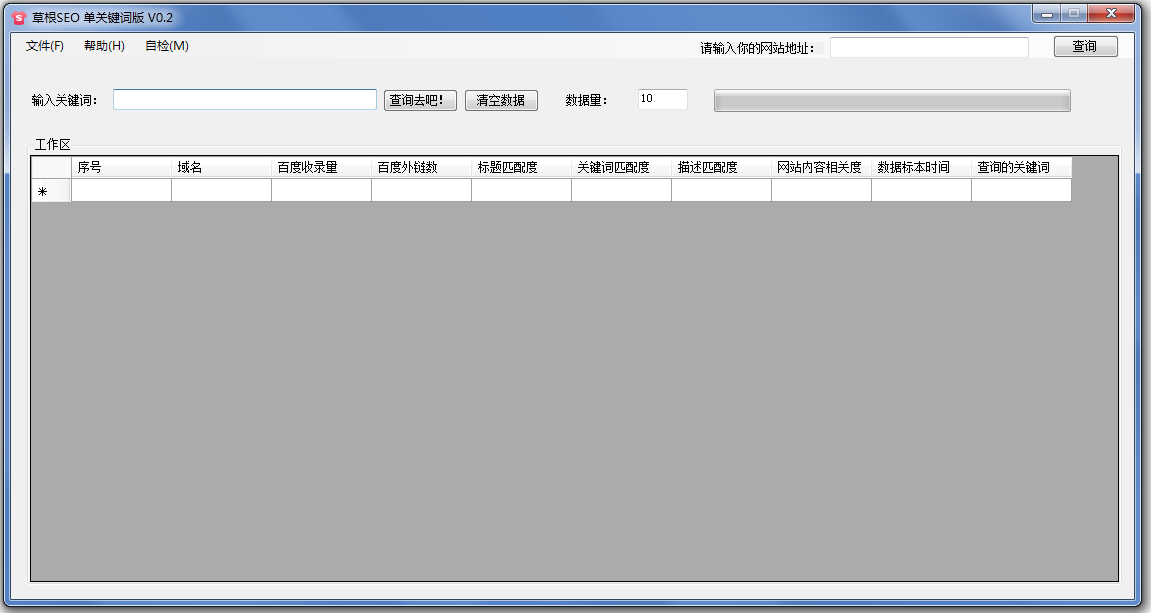1151x613 pixels.
Task: Sort by 描述匹配度 column header
Action: point(720,167)
